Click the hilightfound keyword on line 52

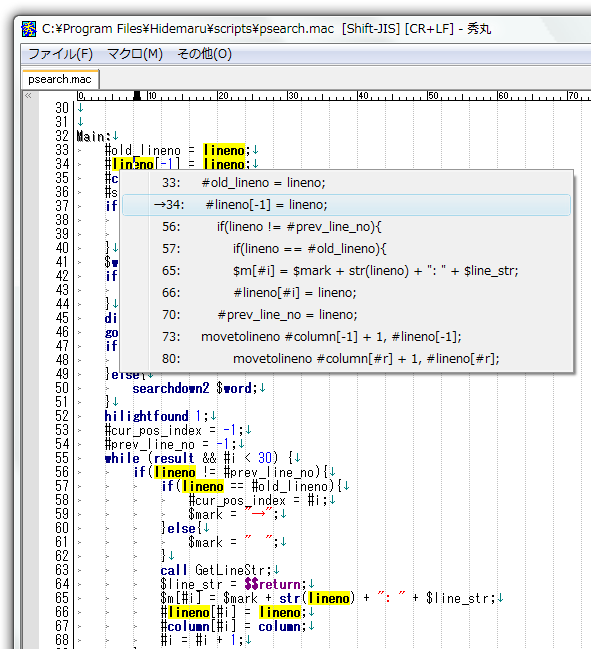[x=146, y=416]
